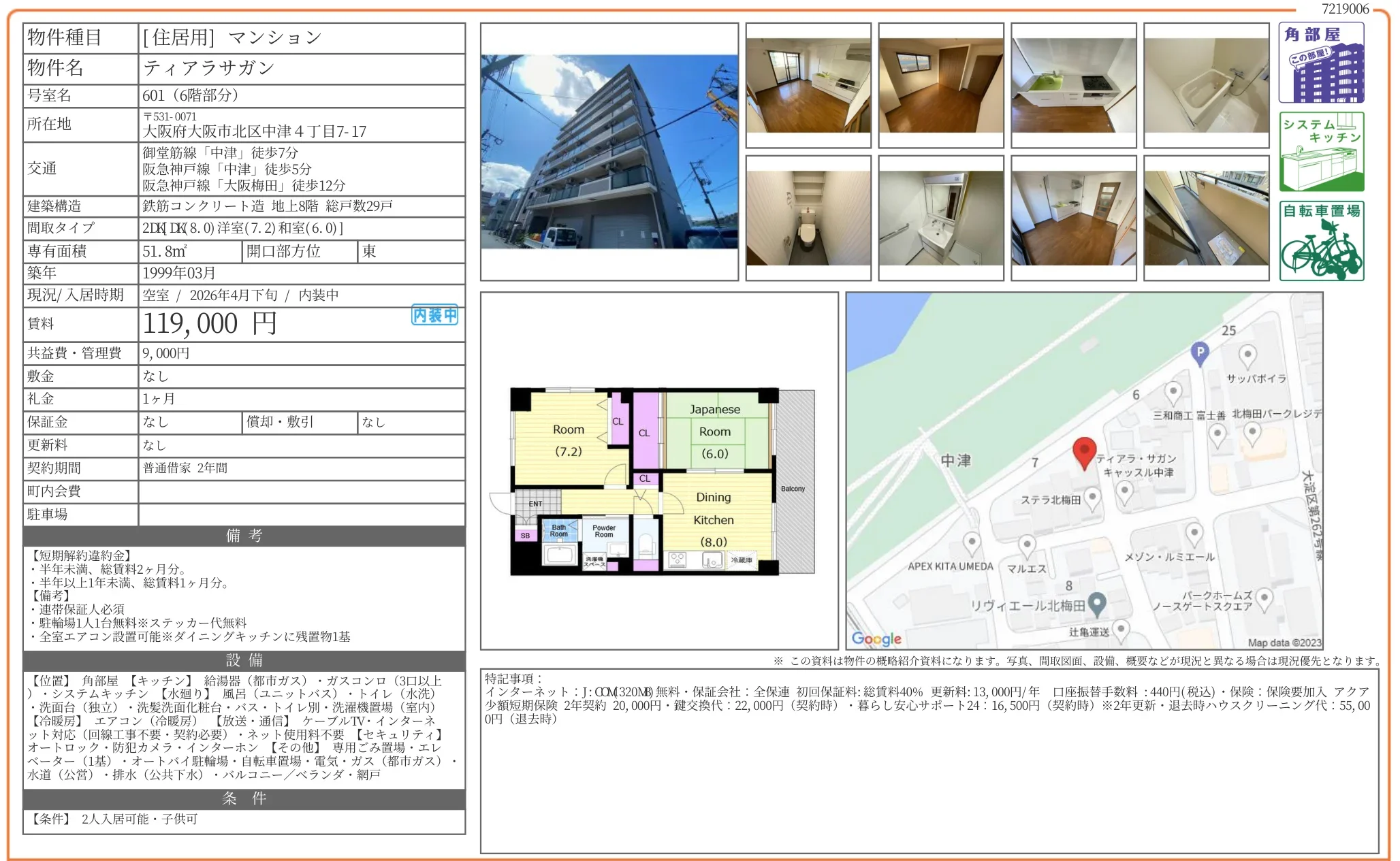This screenshot has width=1400, height=861.
Task: Click the 設備 section header bar
Action: coord(244,660)
